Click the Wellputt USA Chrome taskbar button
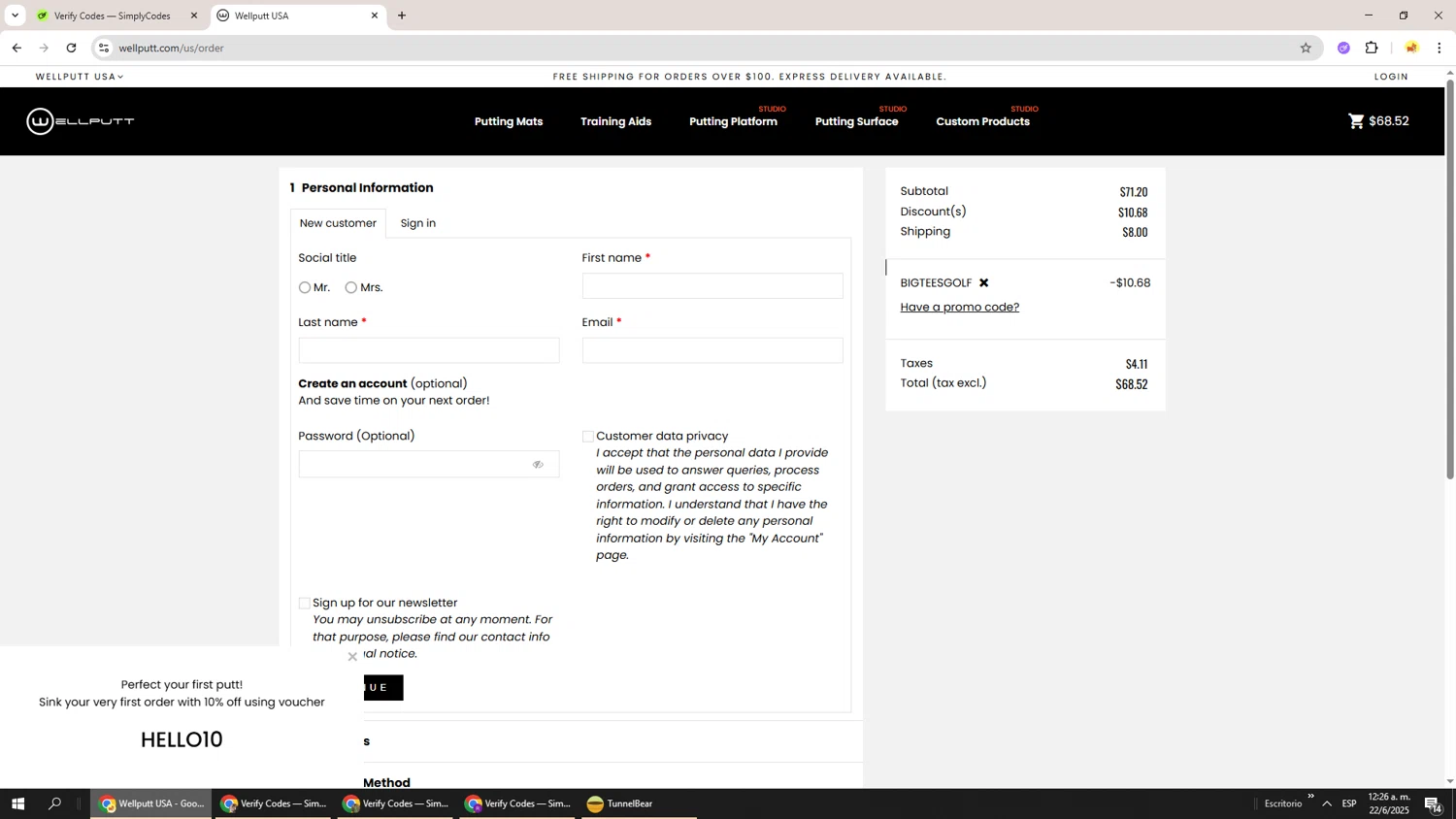Screen dimensions: 1456x819 coord(151,803)
